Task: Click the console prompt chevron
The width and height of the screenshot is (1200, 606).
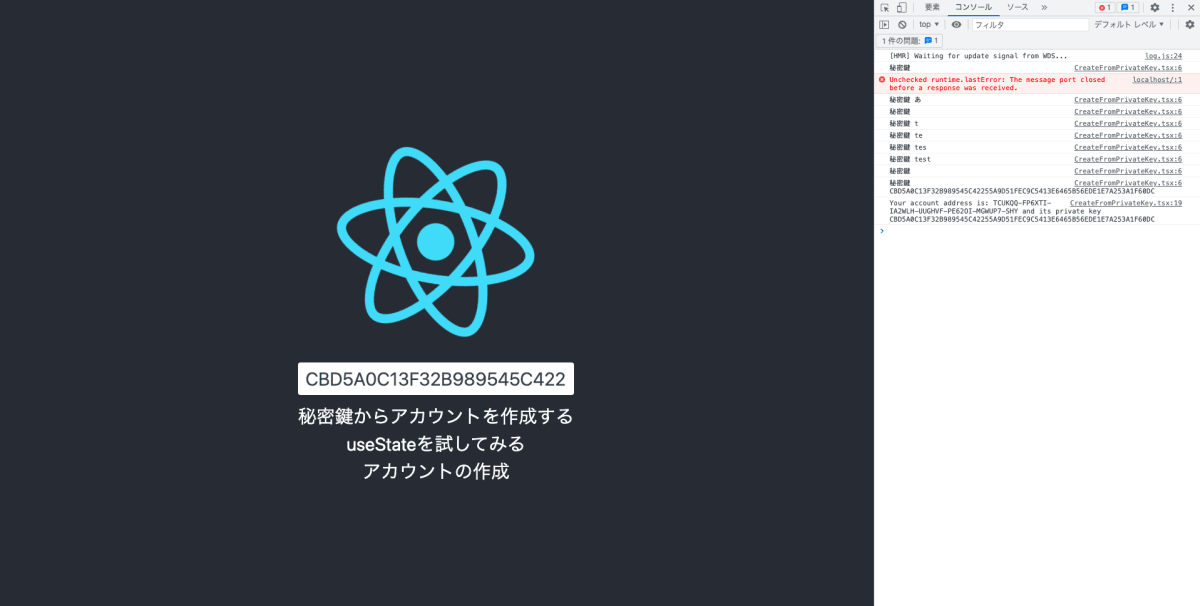Action: click(x=881, y=231)
